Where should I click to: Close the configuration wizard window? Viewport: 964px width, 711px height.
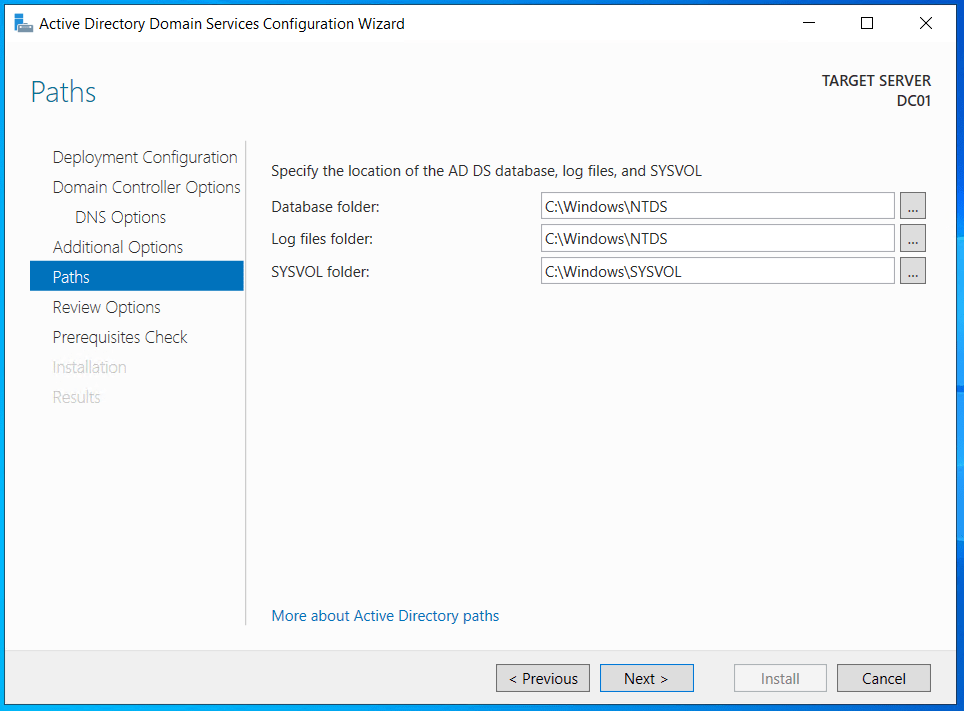pyautogui.click(x=925, y=23)
